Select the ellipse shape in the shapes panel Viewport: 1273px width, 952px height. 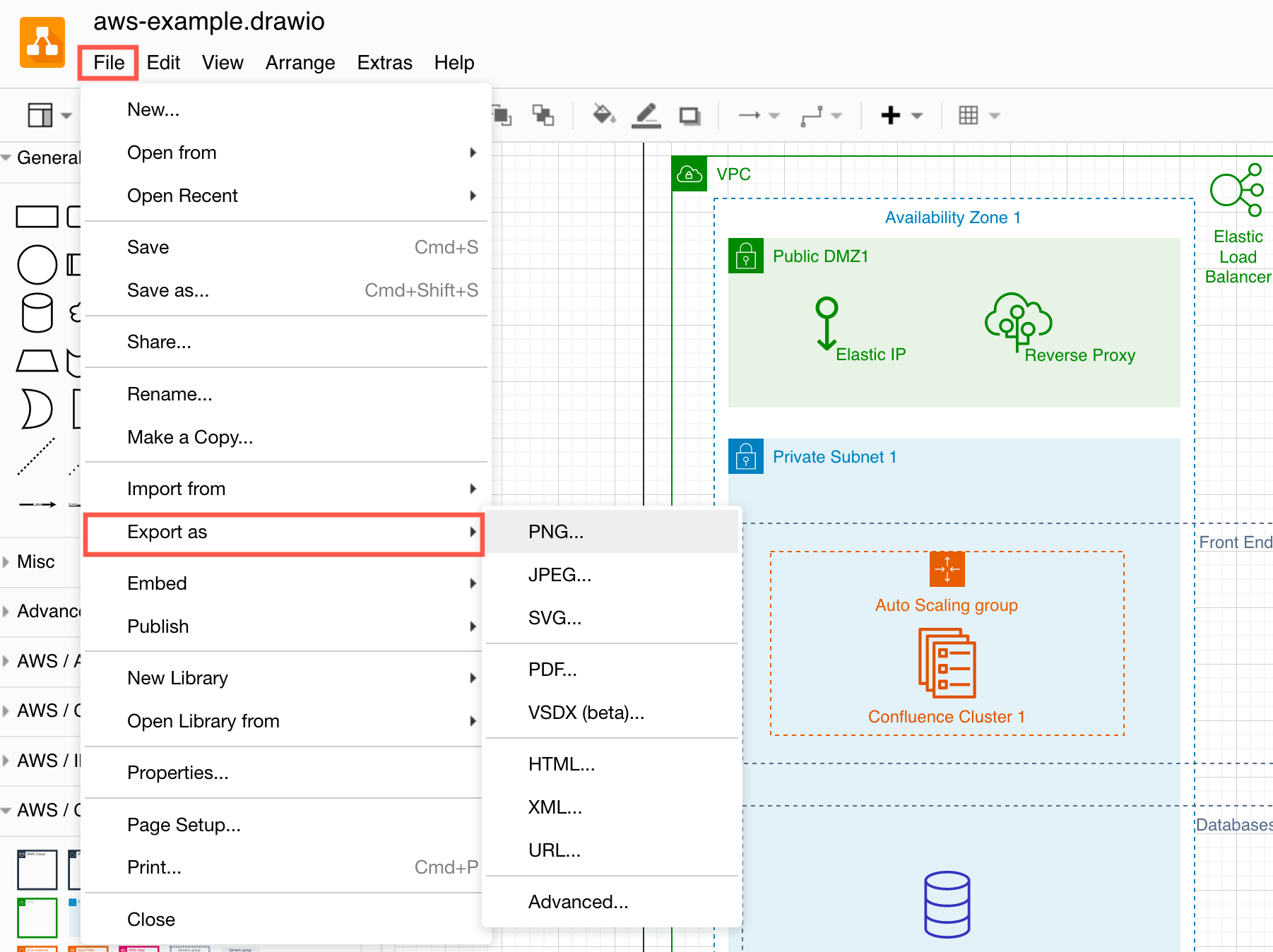[x=37, y=265]
